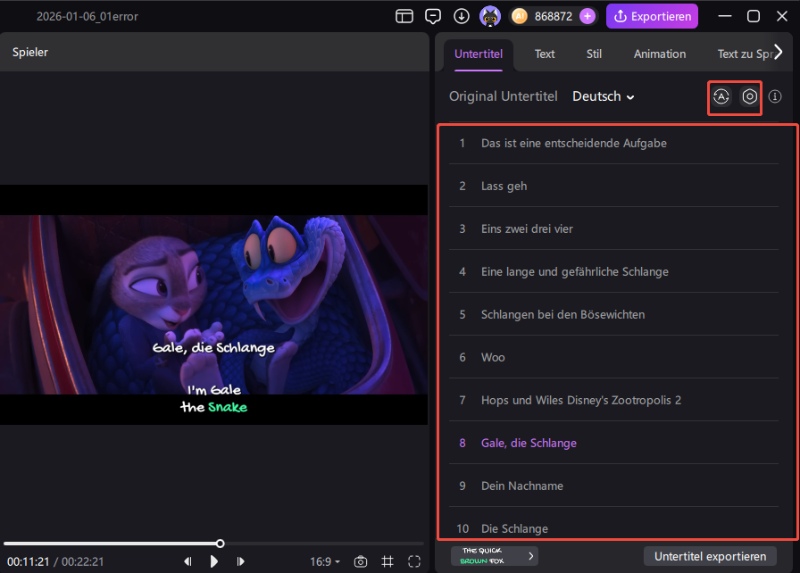Open the user avatar profile
Viewport: 800px width, 573px height.
490,16
